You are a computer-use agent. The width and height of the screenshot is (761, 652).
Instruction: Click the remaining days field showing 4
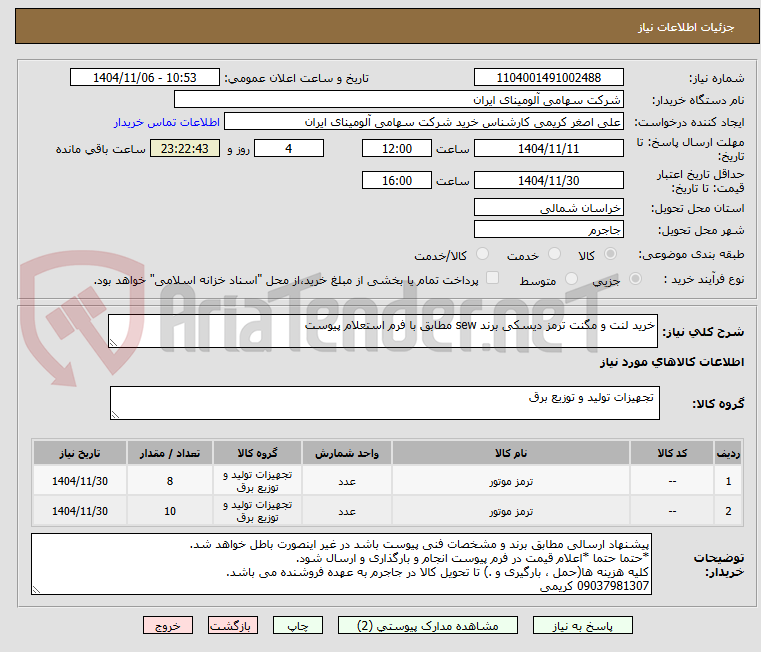(289, 148)
